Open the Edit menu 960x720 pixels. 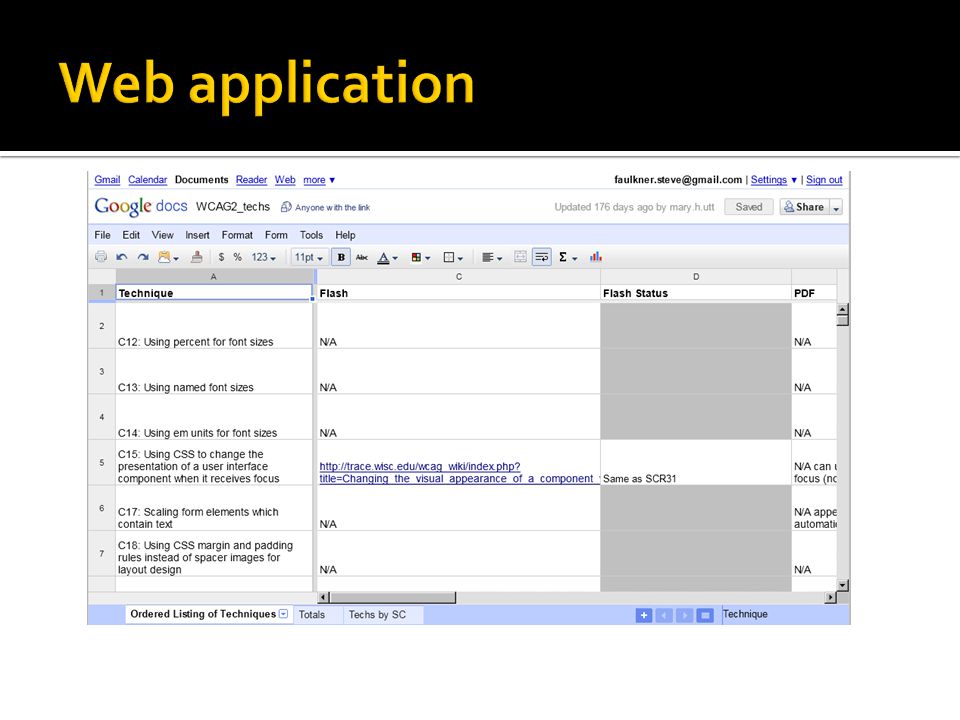tap(131, 235)
